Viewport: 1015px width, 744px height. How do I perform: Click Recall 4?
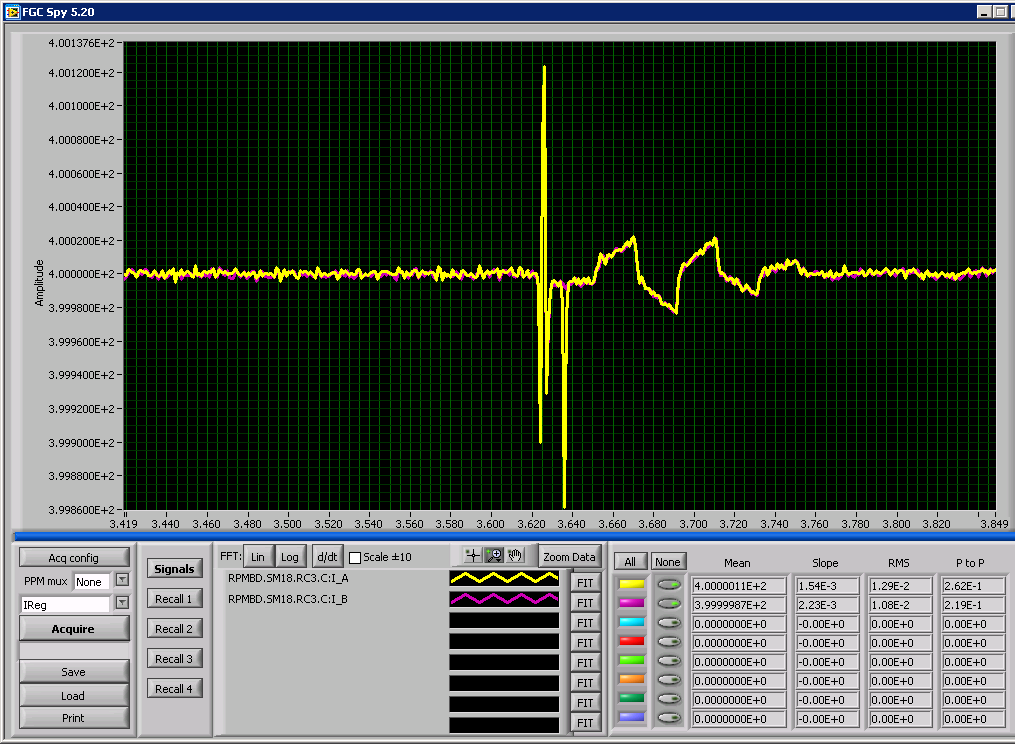tap(174, 688)
